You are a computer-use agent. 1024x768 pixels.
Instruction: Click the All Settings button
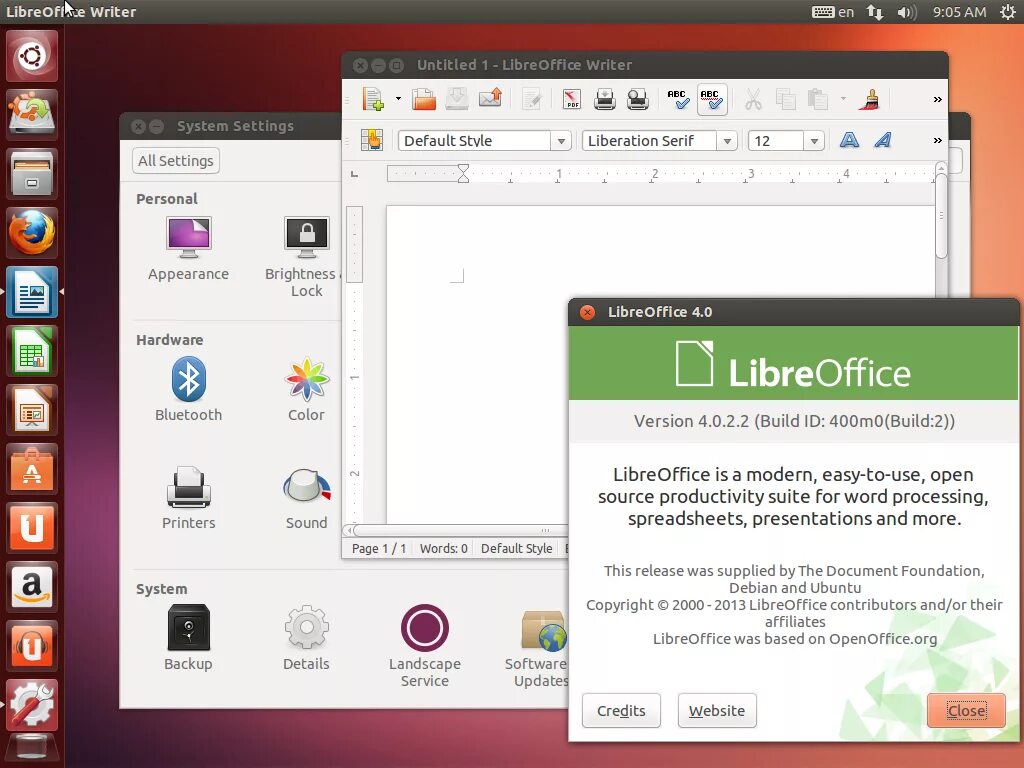176,161
